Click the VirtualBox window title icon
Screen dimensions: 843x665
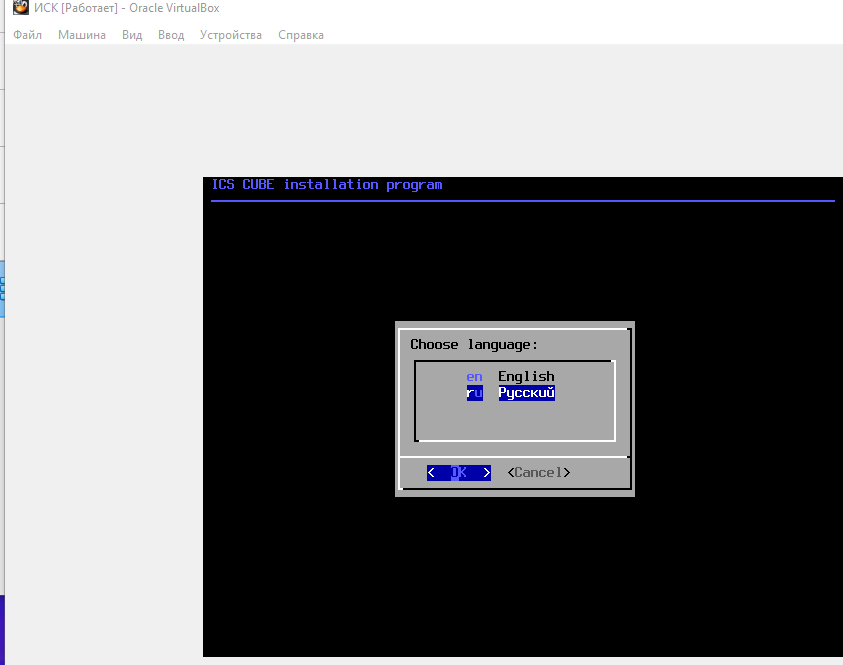point(20,8)
